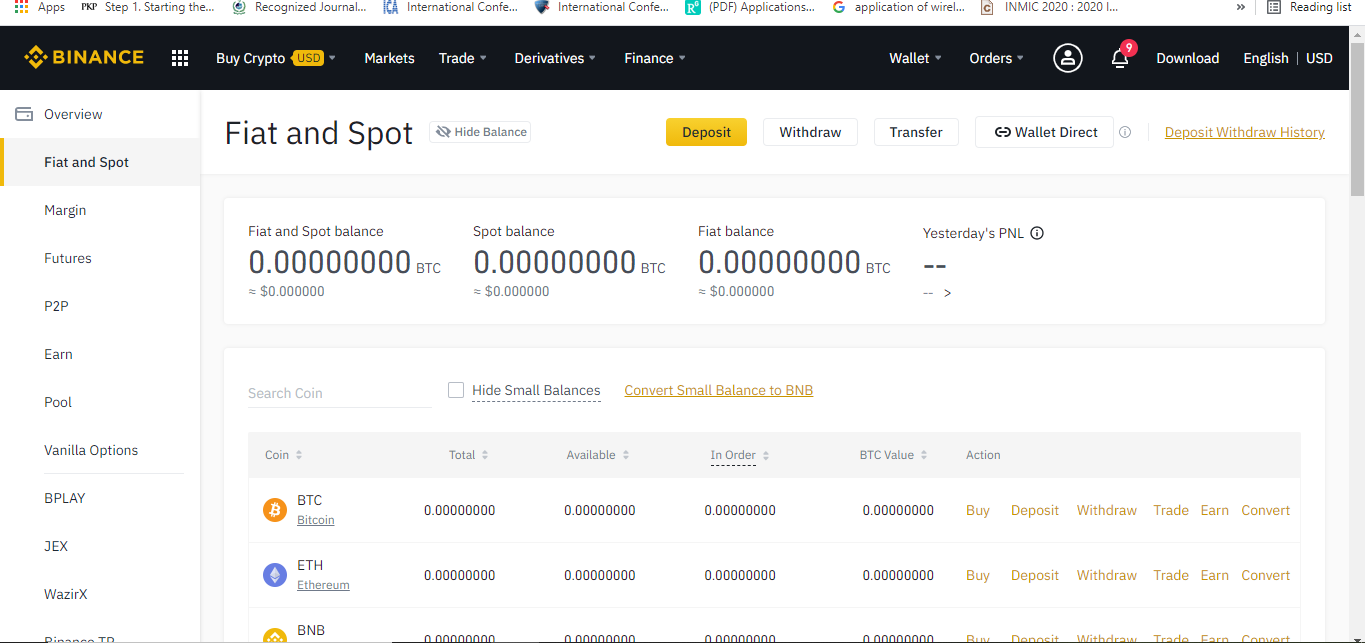Viewport: 1365px width, 643px height.
Task: Expand the Buy Crypto dropdown
Action: 276,58
